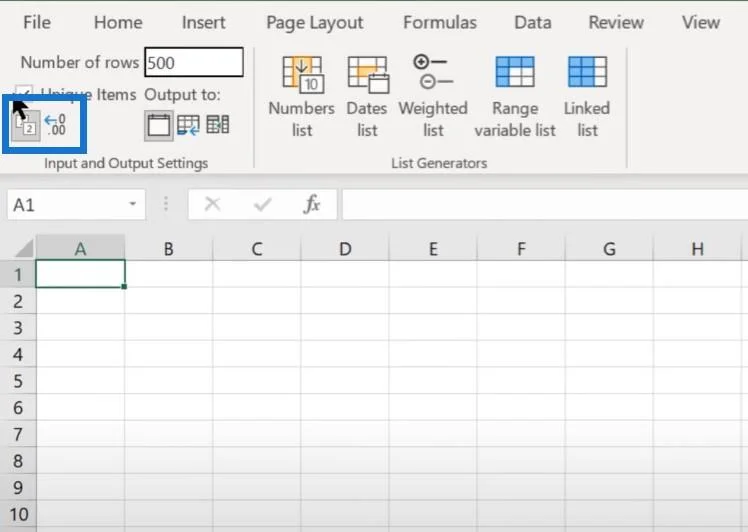Viewport: 748px width, 532px height.
Task: Expand the Name Box dropdown arrow
Action: point(133,204)
